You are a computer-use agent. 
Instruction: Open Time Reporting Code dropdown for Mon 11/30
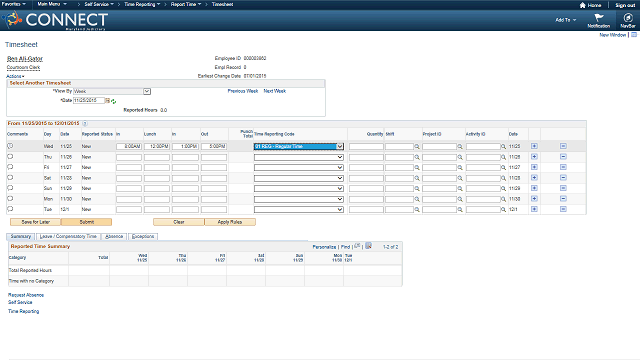coord(299,199)
